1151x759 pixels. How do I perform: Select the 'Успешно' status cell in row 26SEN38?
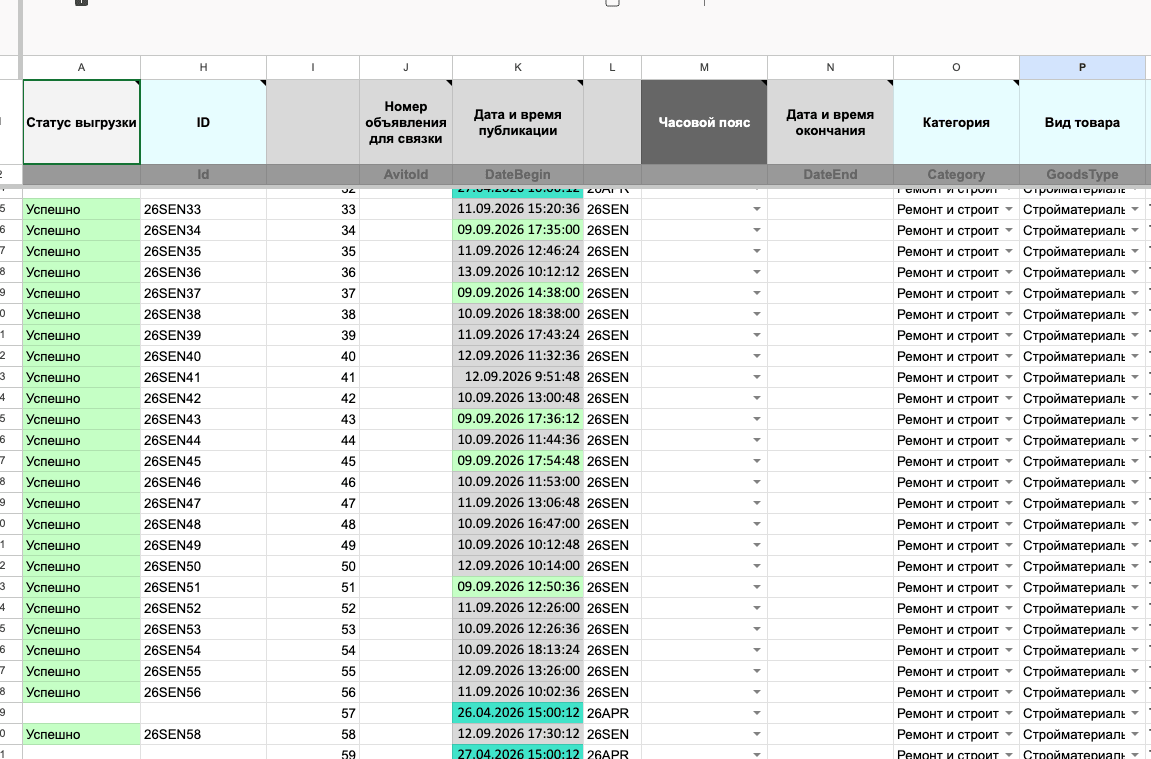point(81,314)
